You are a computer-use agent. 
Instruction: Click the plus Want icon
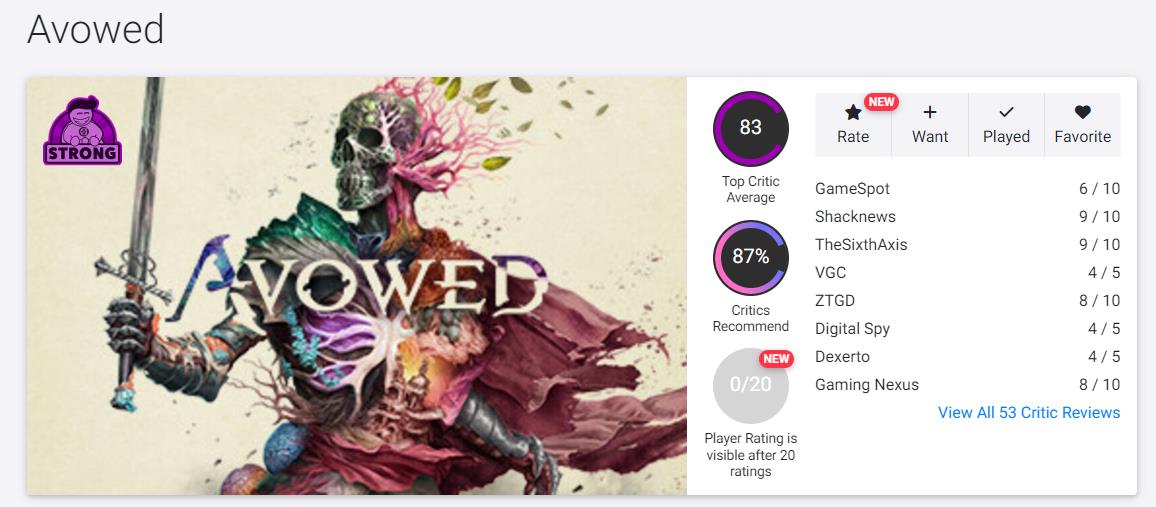pyautogui.click(x=930, y=113)
